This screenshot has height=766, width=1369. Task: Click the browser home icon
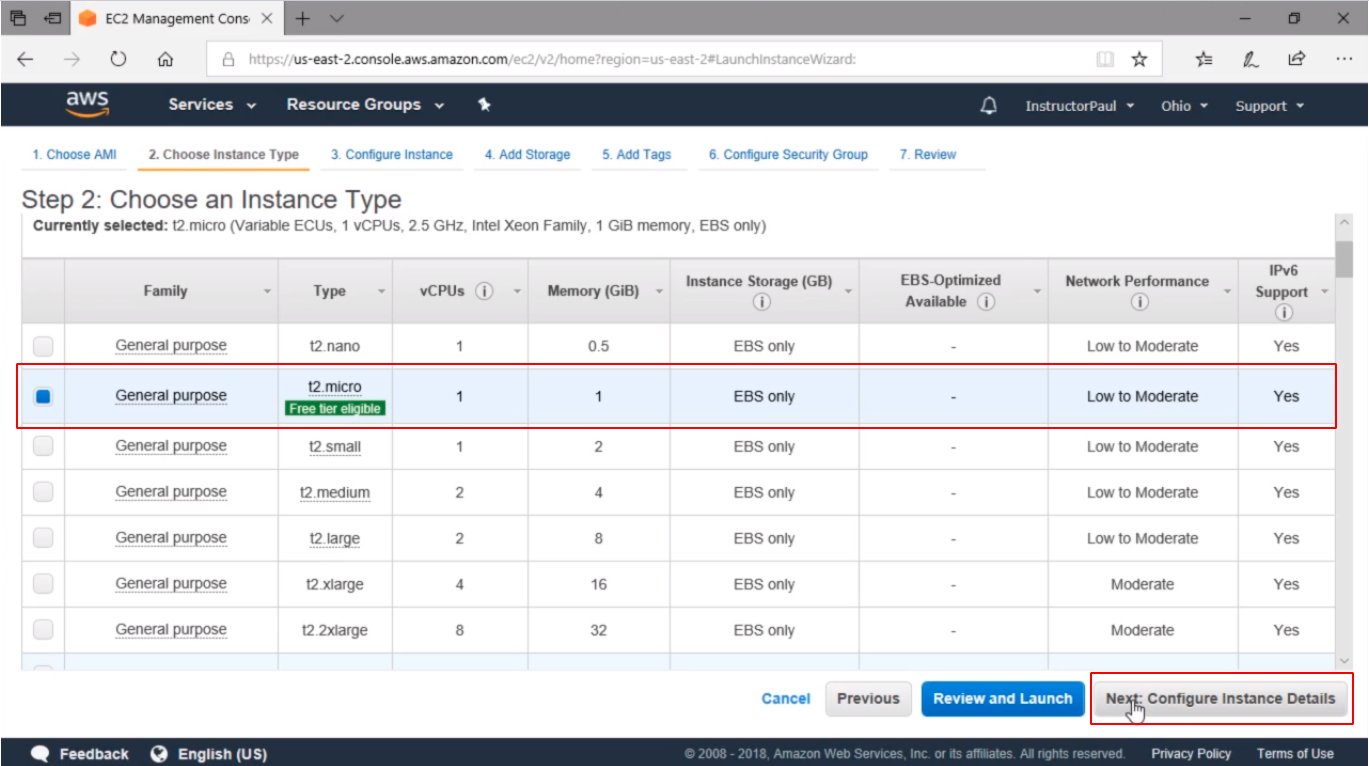click(x=166, y=59)
